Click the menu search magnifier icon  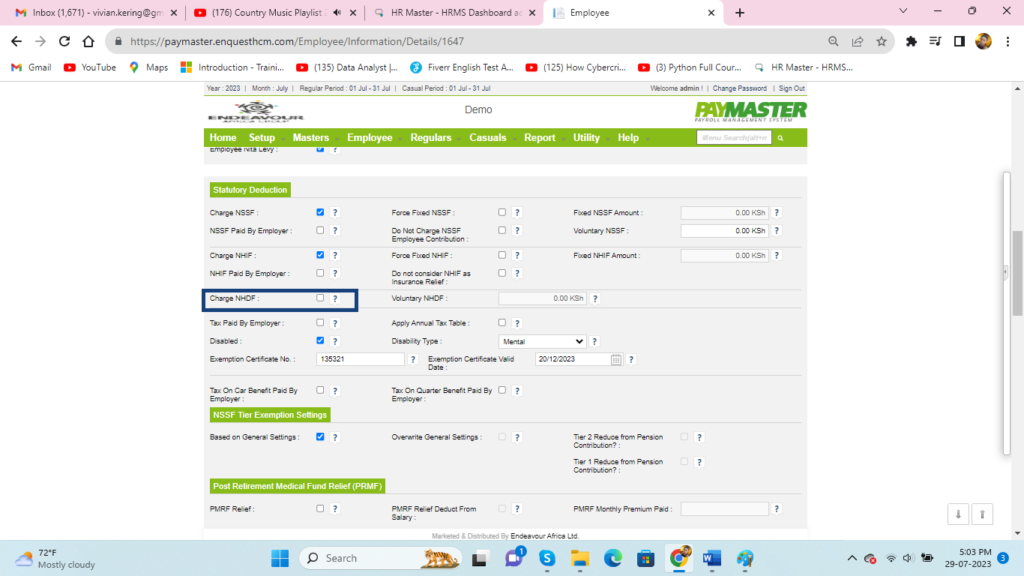781,138
